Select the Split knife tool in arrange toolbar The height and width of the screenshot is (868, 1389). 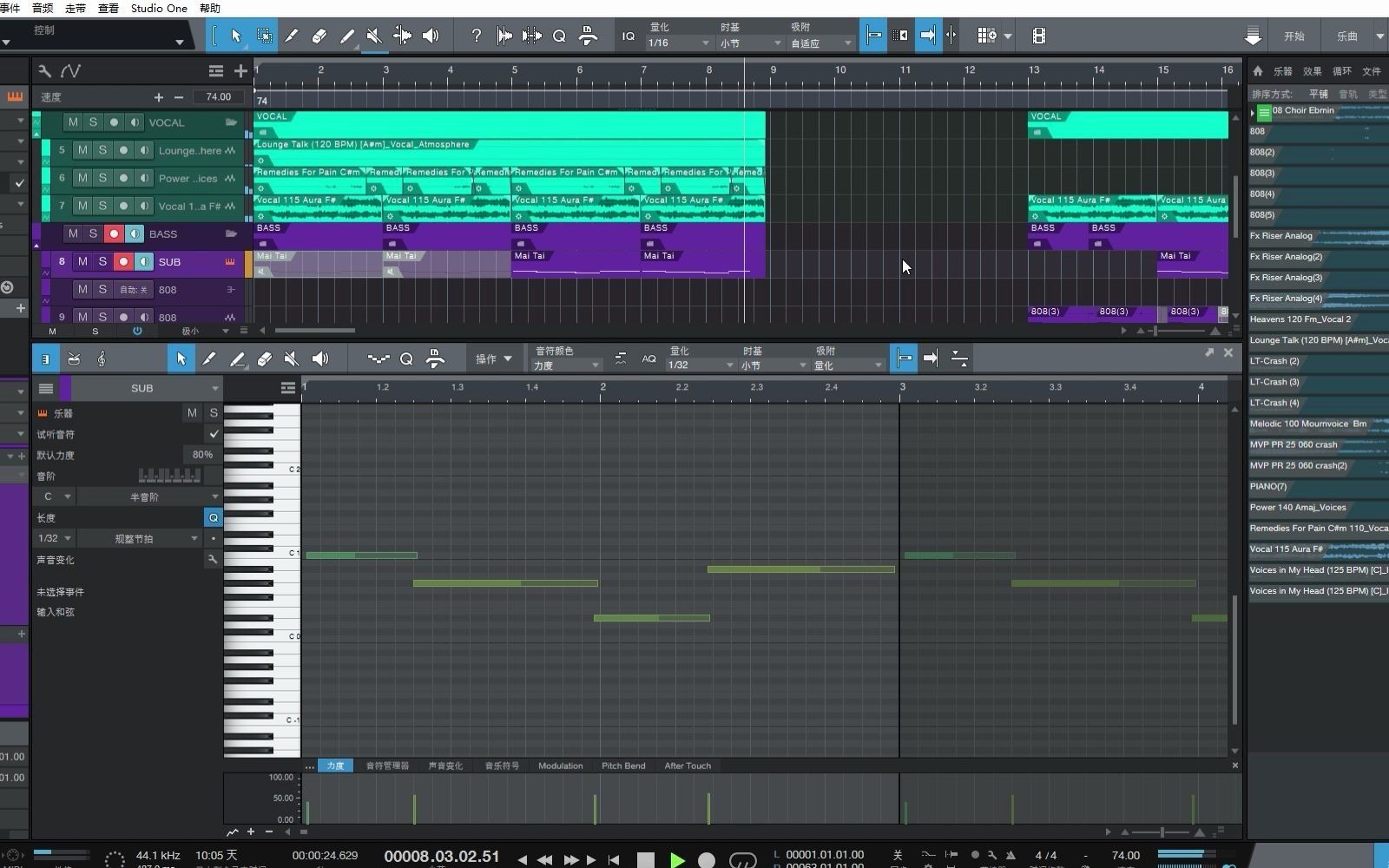292,36
